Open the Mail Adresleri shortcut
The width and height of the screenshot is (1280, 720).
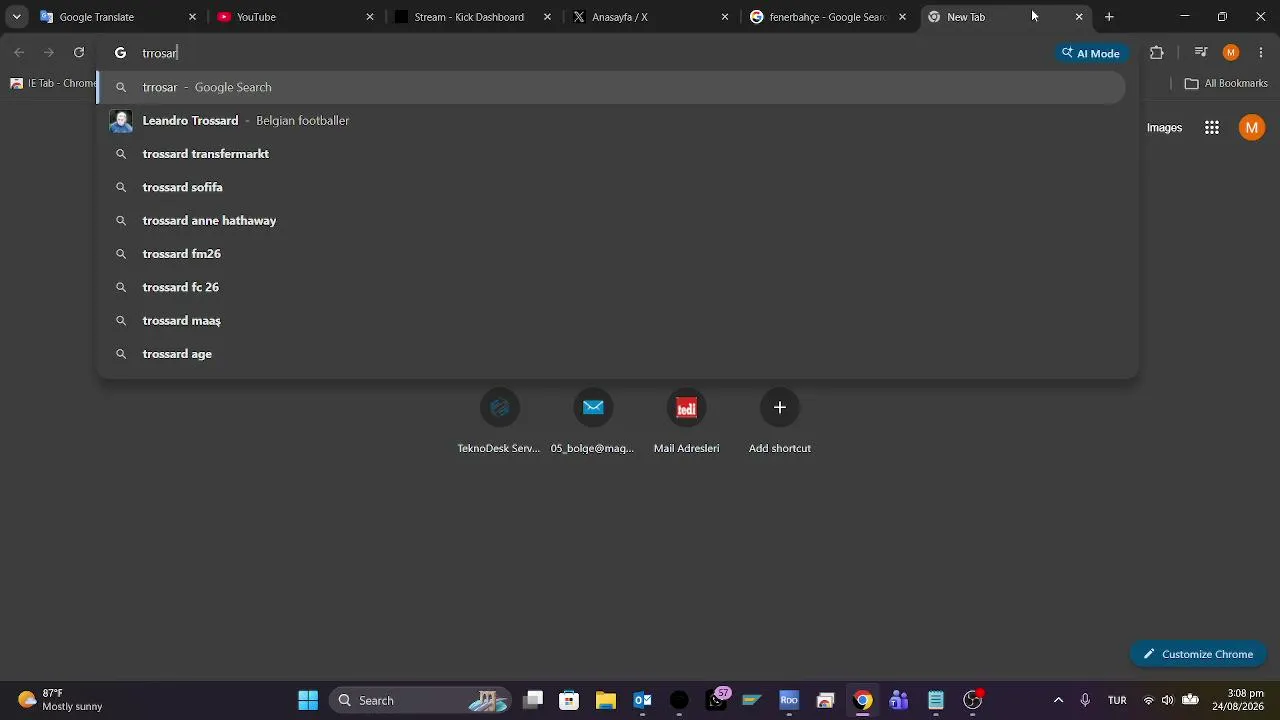[686, 421]
